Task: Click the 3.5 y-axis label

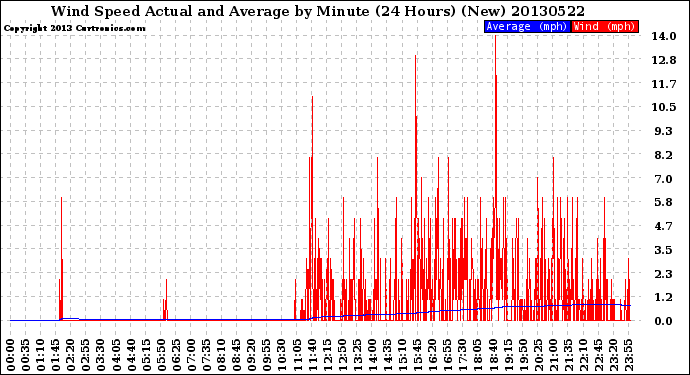Action: pos(664,250)
